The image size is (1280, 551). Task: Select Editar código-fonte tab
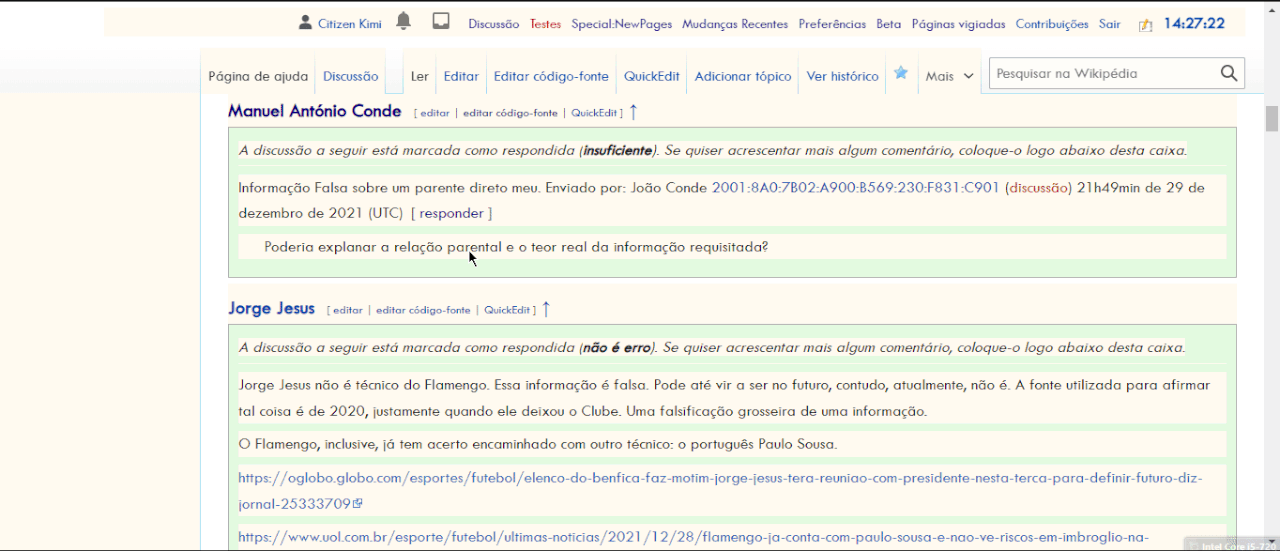point(551,76)
